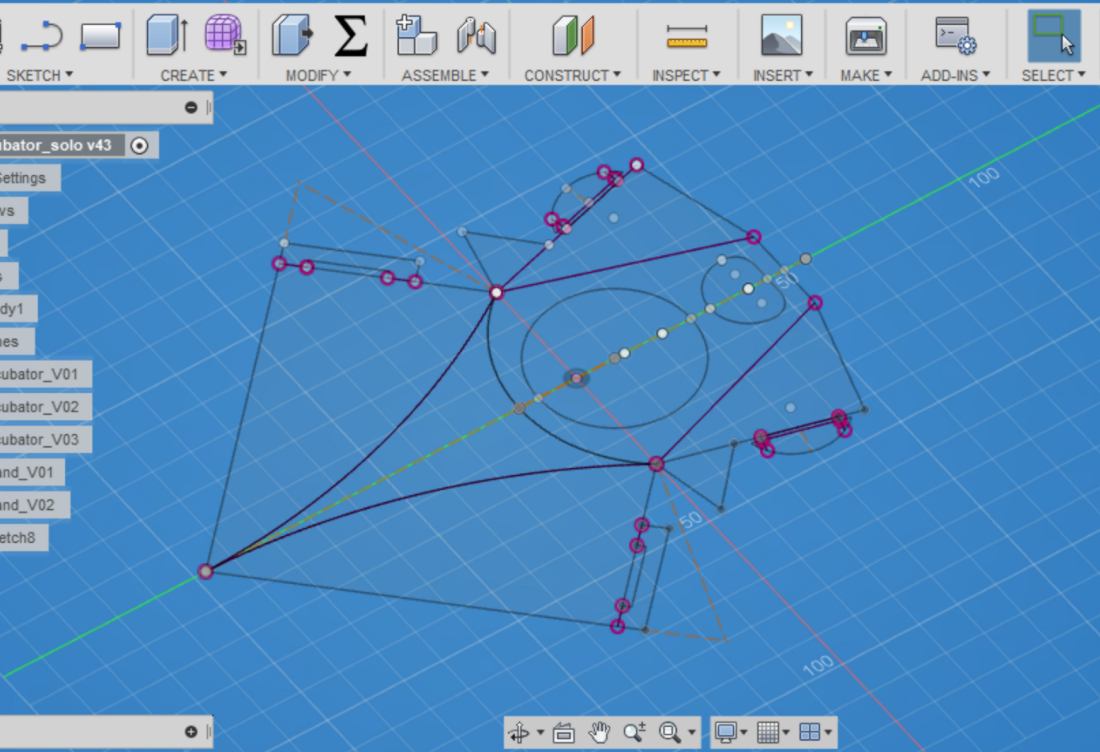
Task: Click the New Component assemble icon
Action: 416,35
